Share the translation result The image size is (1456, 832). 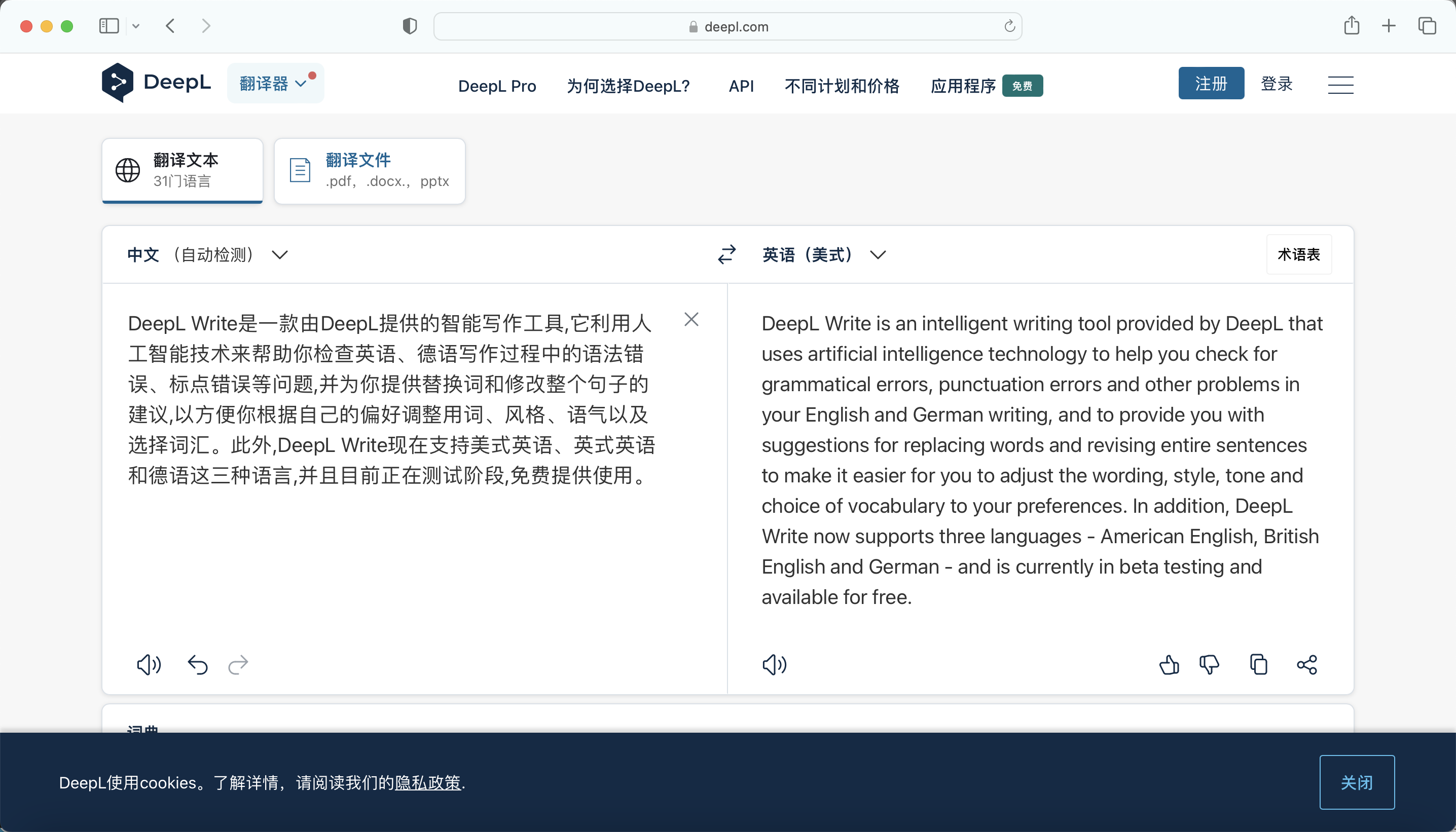[x=1307, y=665]
